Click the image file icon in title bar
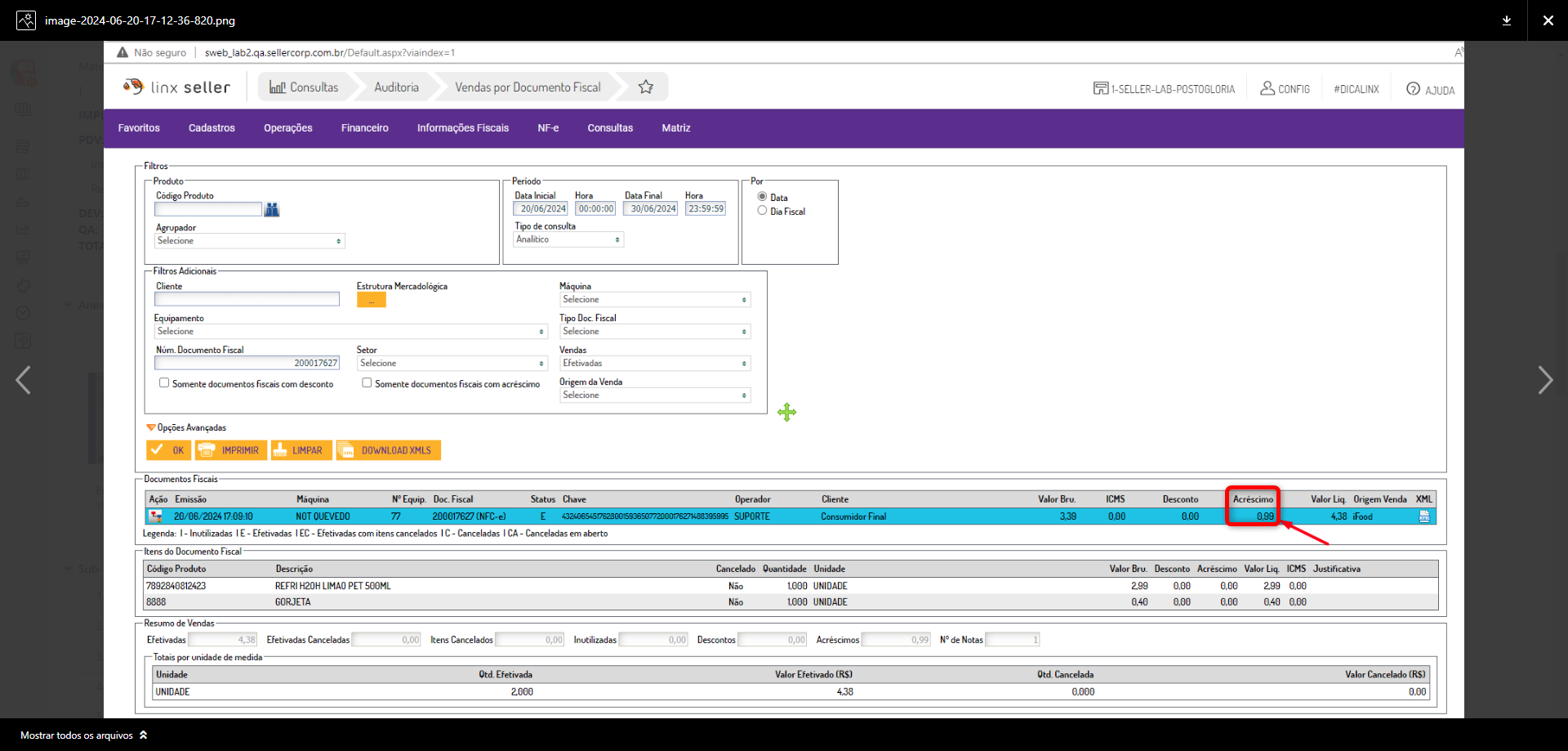 (x=26, y=20)
